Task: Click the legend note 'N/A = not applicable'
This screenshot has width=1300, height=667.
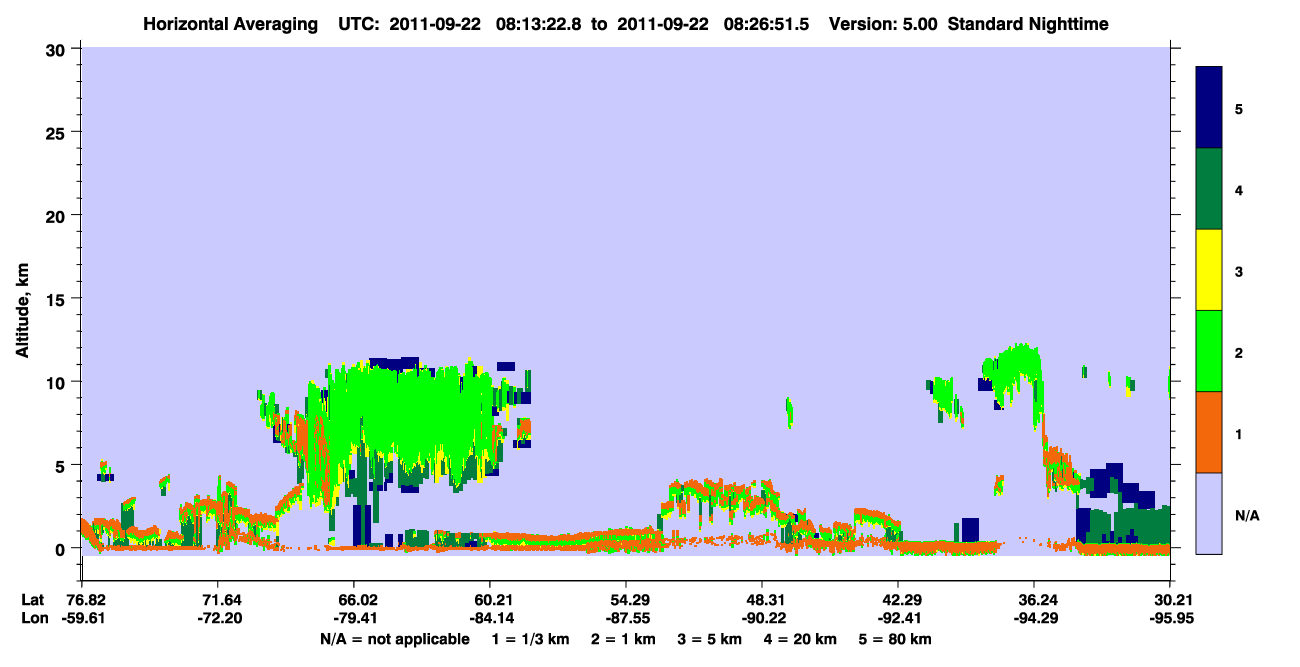Action: (395, 639)
